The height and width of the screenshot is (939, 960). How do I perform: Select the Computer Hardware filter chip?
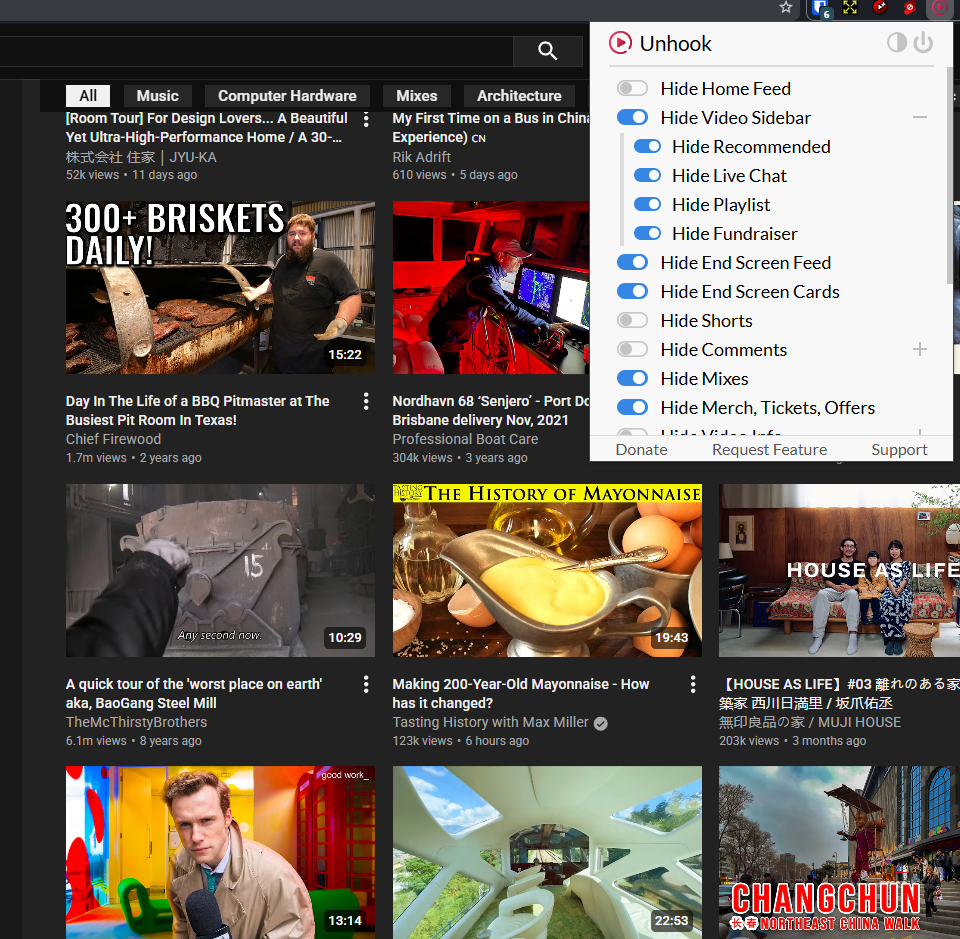[x=287, y=95]
